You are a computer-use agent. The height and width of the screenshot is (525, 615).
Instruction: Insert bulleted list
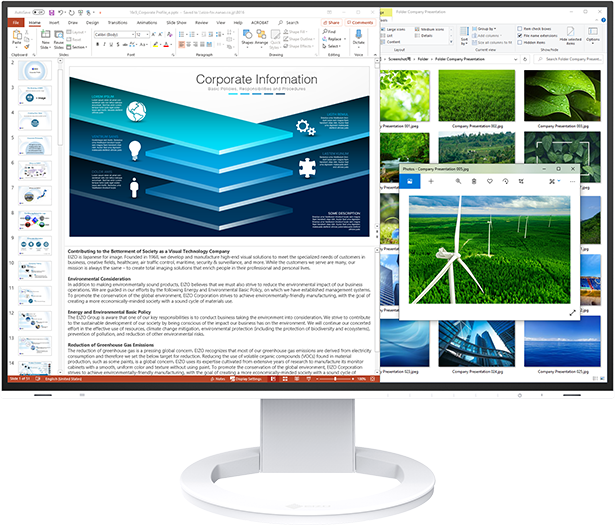click(182, 35)
